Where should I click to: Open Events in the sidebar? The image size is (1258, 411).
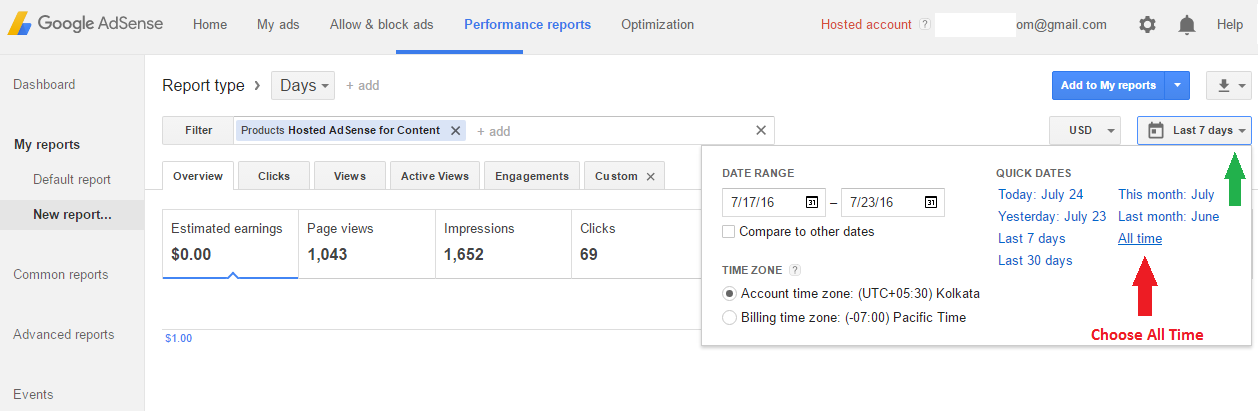click(x=33, y=395)
